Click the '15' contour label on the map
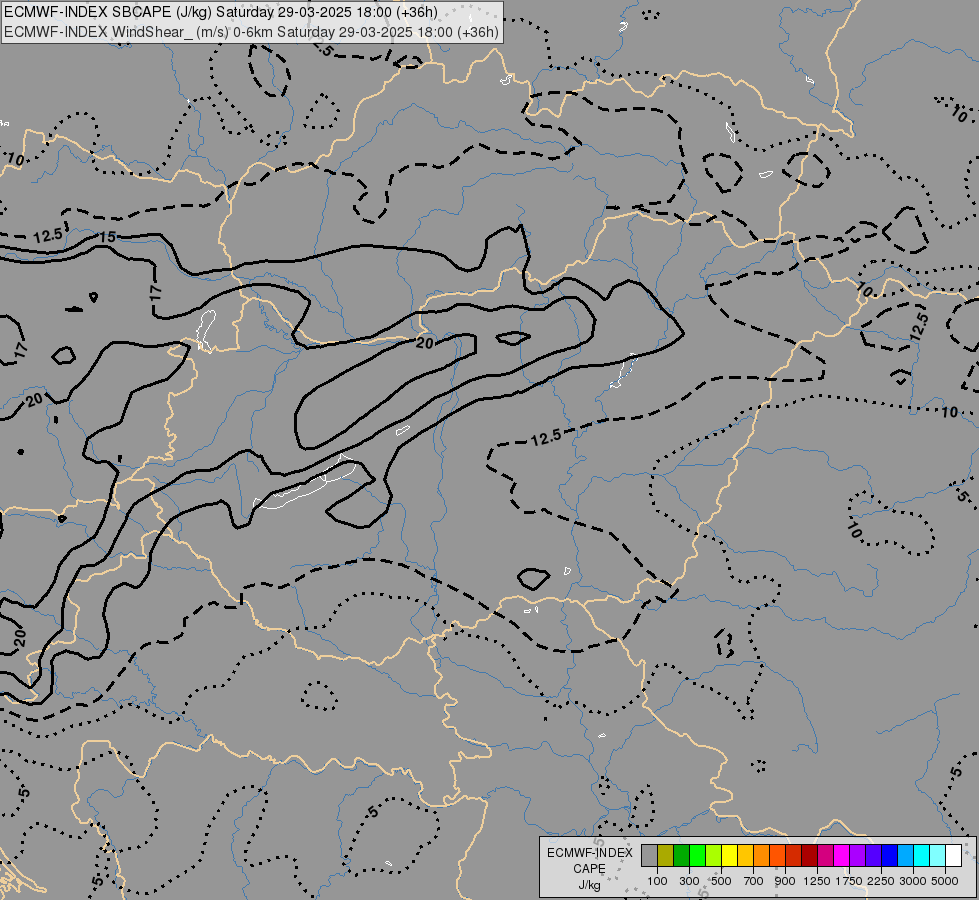 point(107,237)
